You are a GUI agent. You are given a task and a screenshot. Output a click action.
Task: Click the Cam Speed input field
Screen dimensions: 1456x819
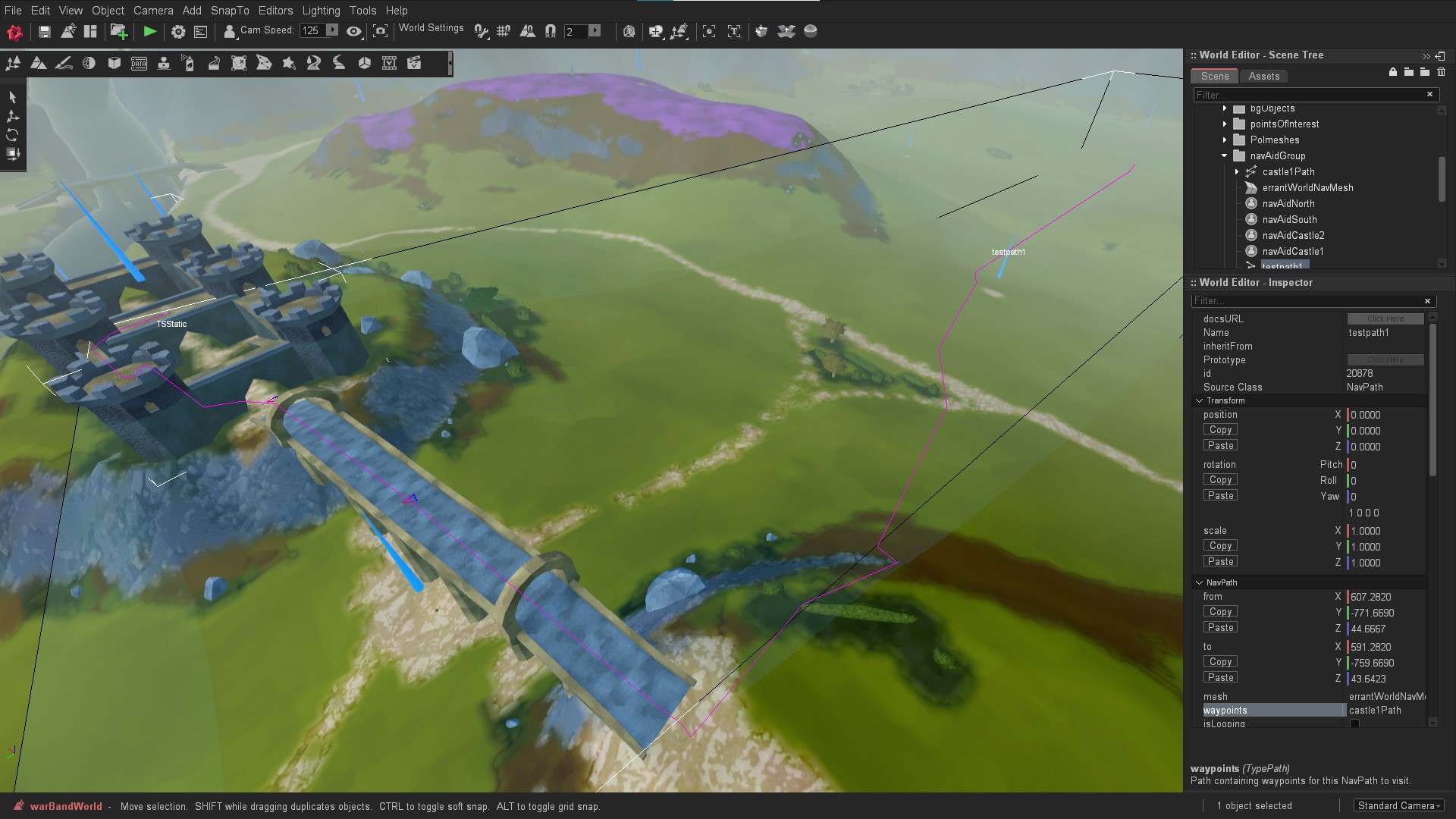(312, 30)
